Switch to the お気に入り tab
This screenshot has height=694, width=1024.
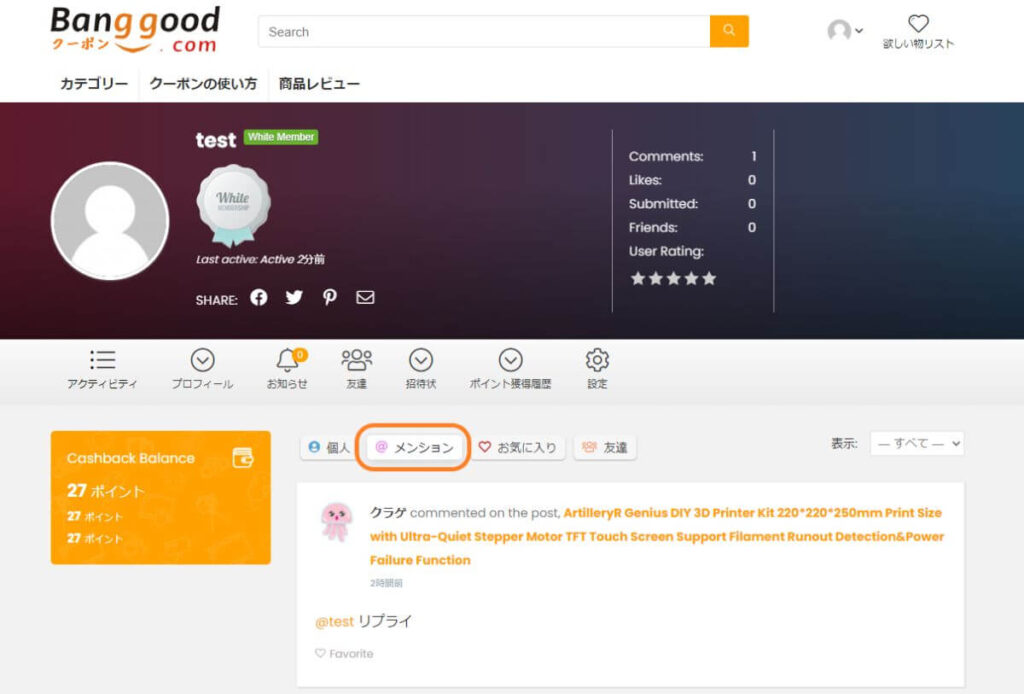pos(518,448)
